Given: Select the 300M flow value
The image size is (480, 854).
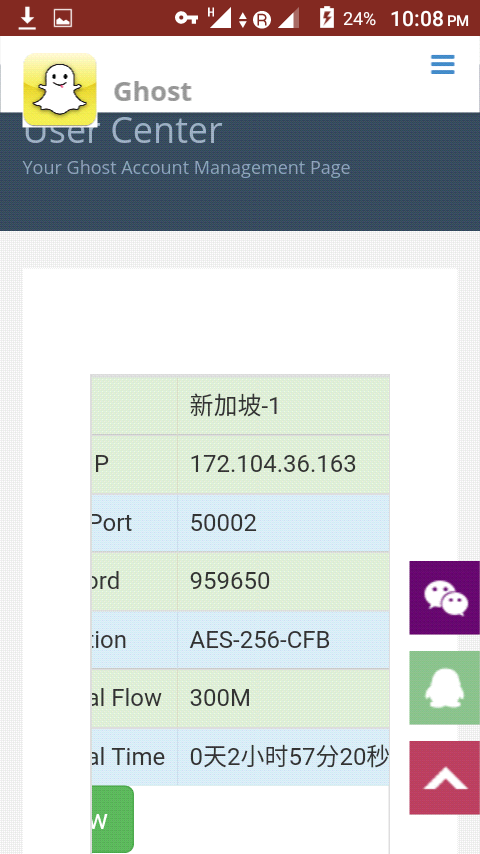Looking at the screenshot, I should click(x=220, y=698).
